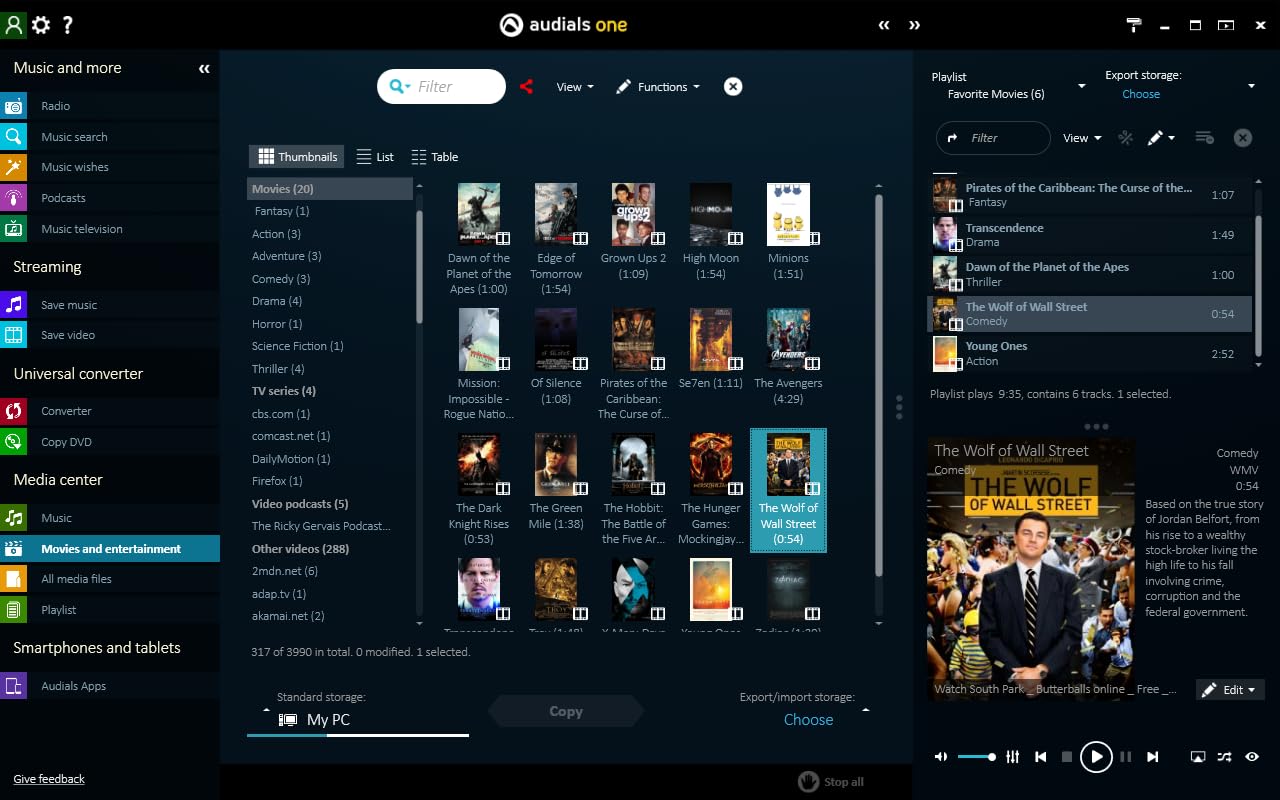This screenshot has width=1280, height=800.
Task: Select the Fantasy (1) genre
Action: 282,211
